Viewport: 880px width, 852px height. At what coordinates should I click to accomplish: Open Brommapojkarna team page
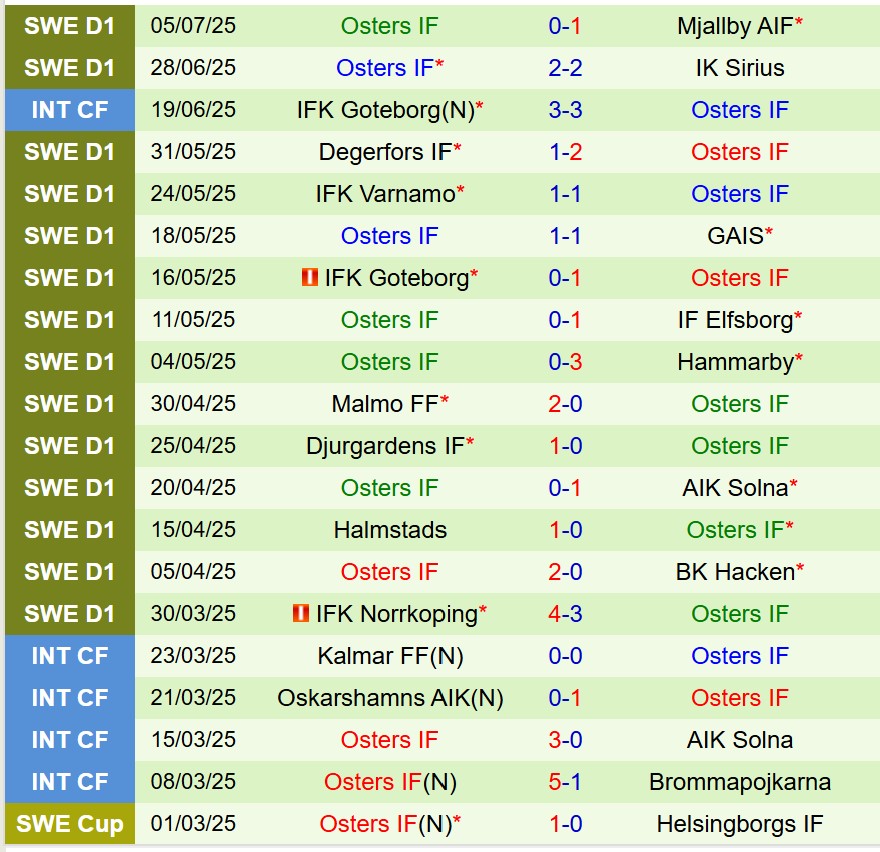(740, 782)
